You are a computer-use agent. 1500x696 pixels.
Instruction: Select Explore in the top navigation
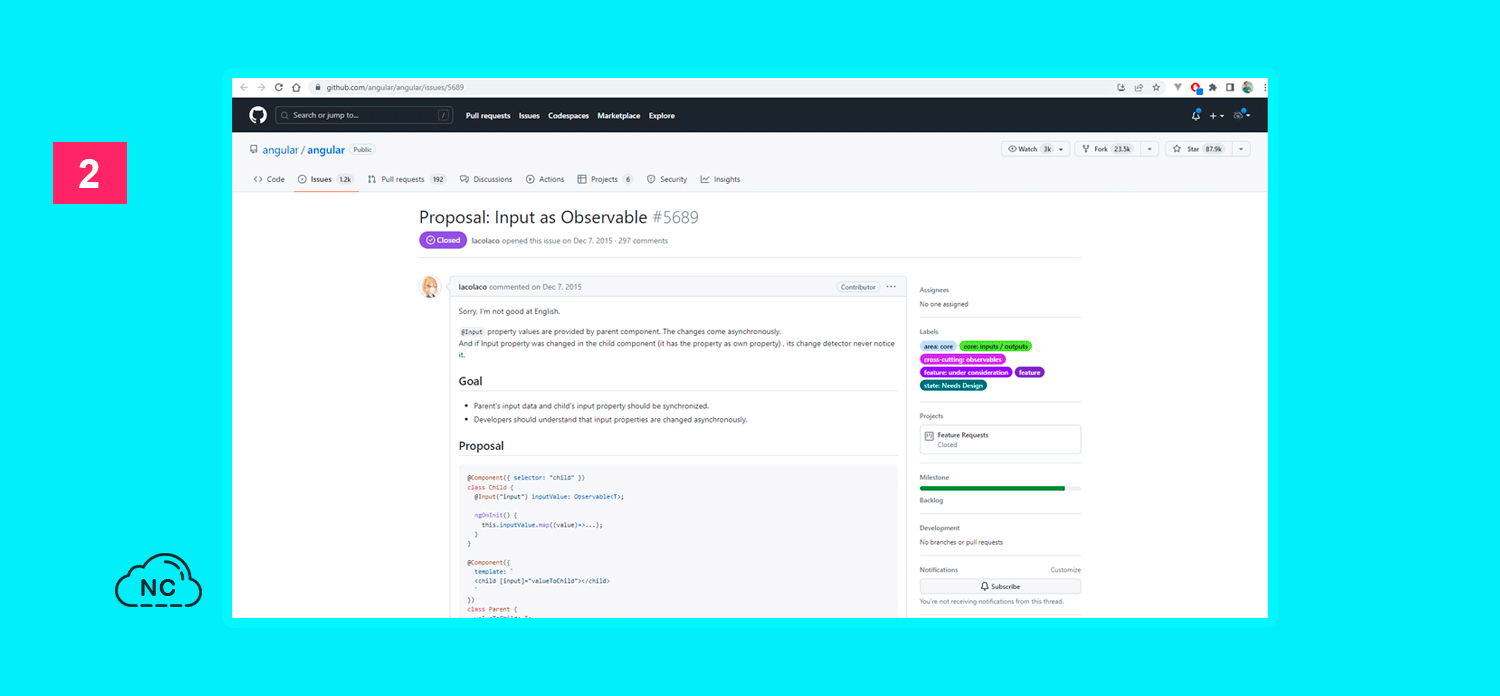662,116
